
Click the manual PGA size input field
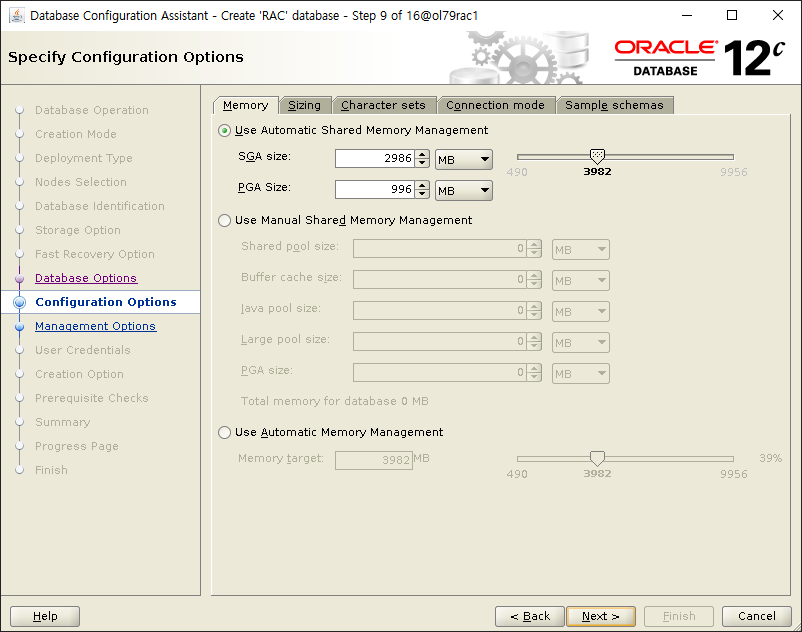click(440, 372)
